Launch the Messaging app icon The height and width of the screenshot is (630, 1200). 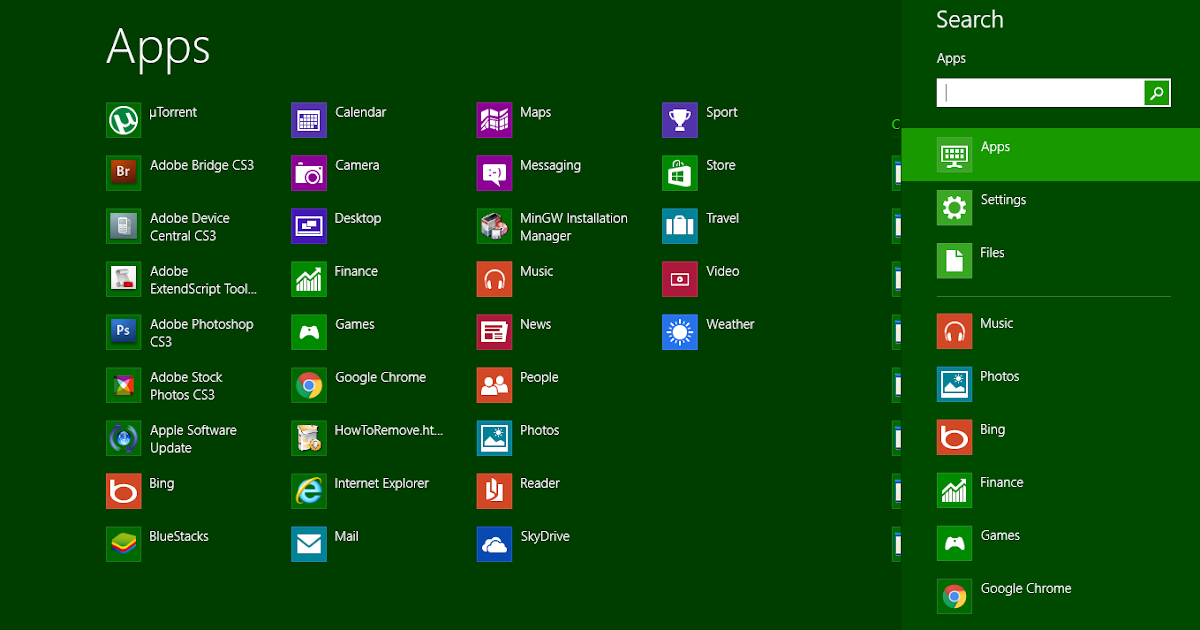point(494,173)
